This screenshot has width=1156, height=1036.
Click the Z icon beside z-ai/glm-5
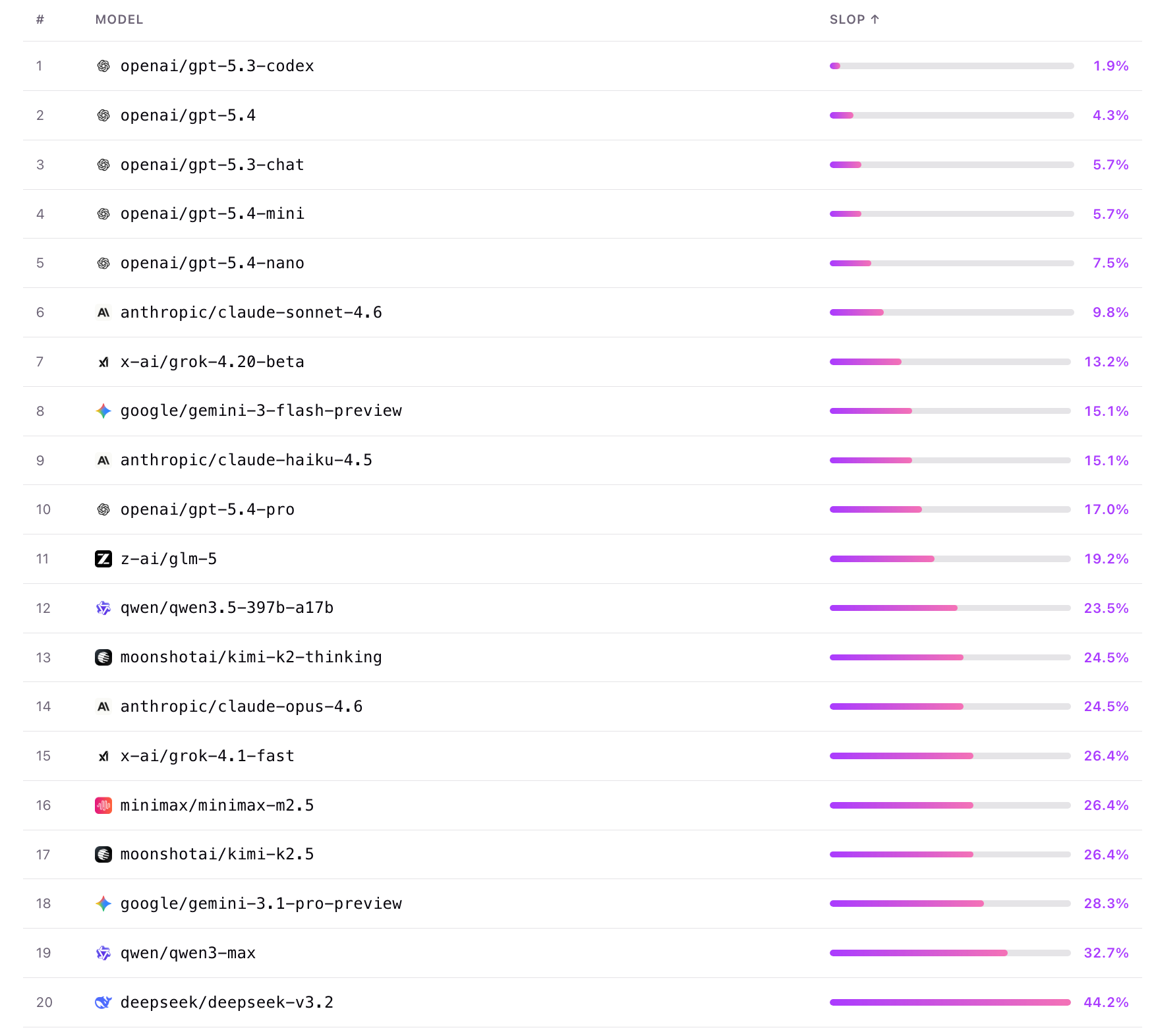pos(103,559)
